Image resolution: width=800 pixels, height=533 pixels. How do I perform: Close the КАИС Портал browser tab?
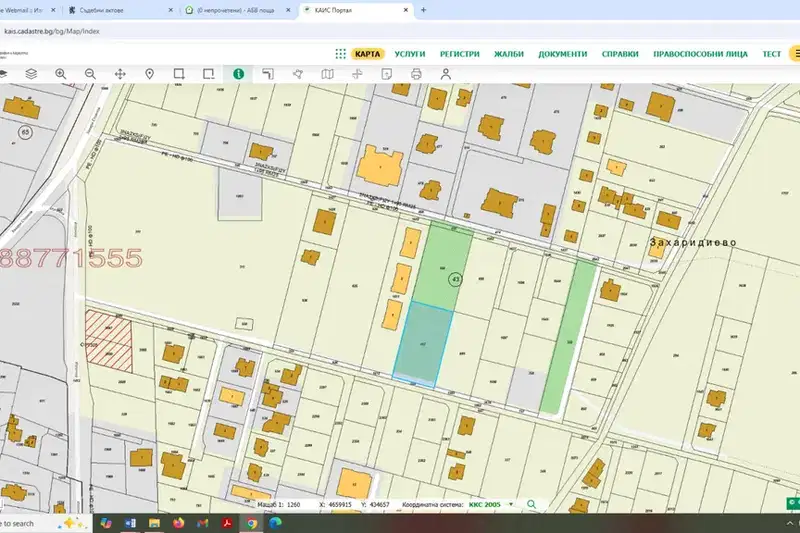tap(406, 10)
